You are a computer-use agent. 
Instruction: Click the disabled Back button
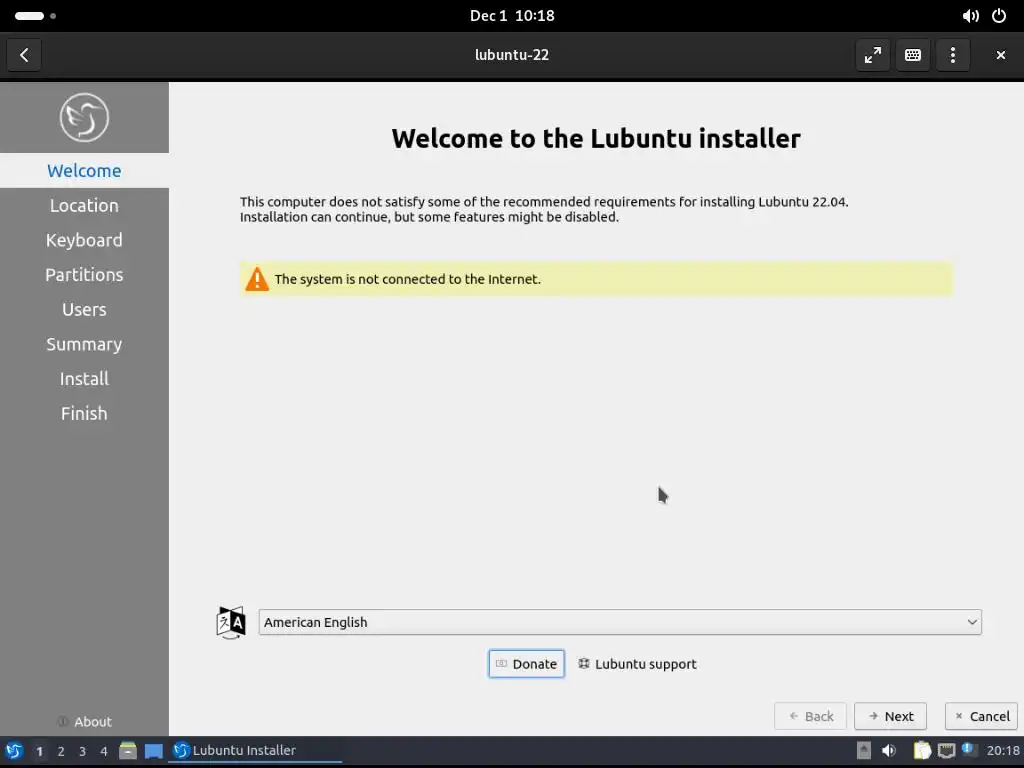[810, 716]
